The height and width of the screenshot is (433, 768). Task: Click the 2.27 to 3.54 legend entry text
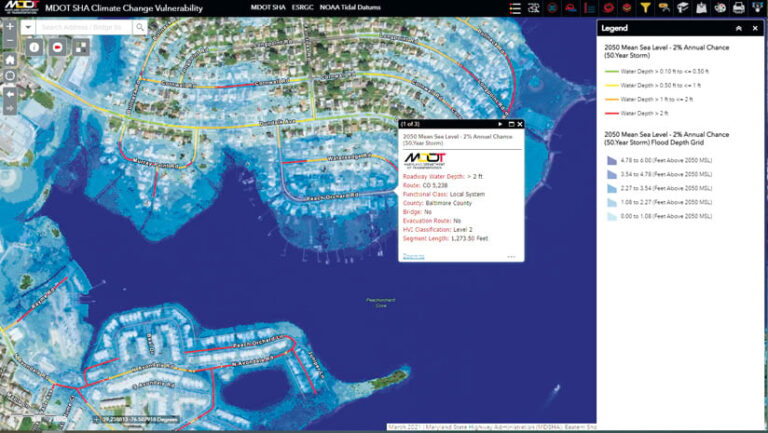tap(666, 188)
